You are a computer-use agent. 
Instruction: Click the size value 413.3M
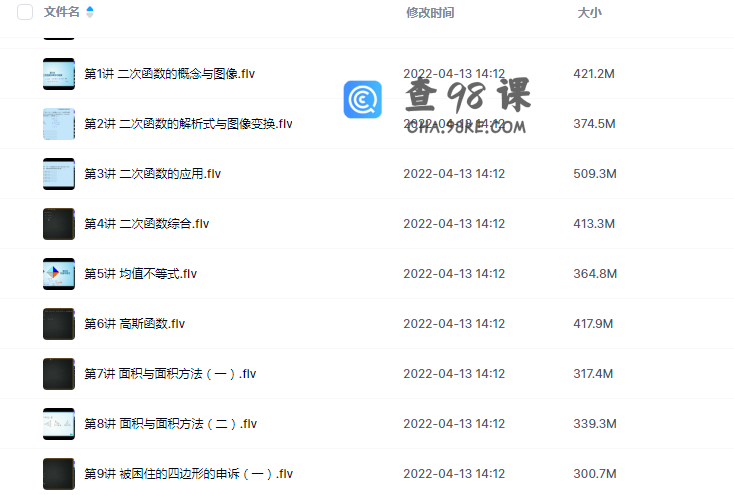(x=594, y=224)
